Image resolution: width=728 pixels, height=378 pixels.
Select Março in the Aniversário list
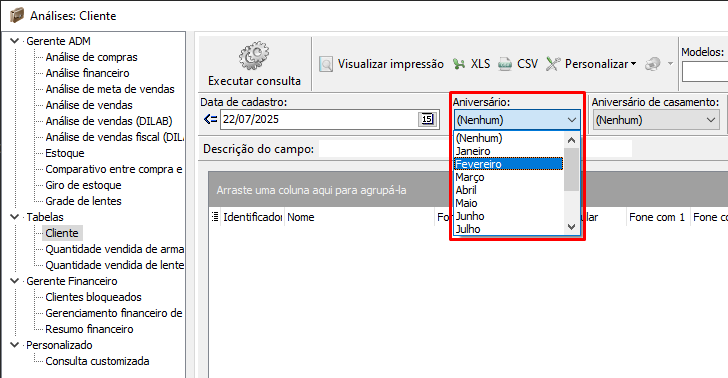[508, 177]
